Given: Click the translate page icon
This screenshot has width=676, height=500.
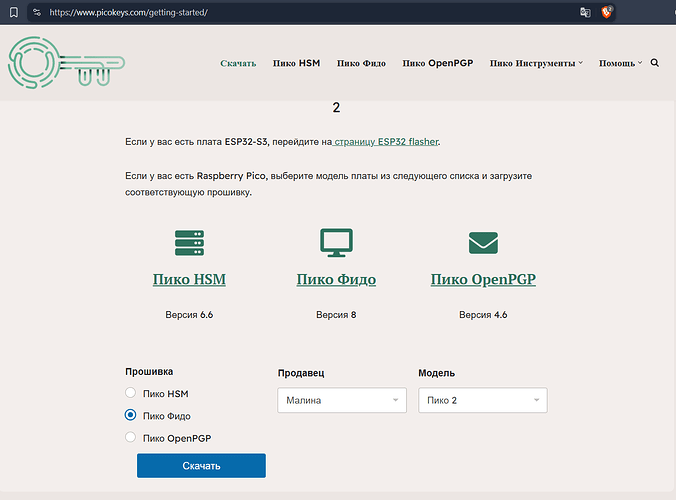Looking at the screenshot, I should pos(585,12).
